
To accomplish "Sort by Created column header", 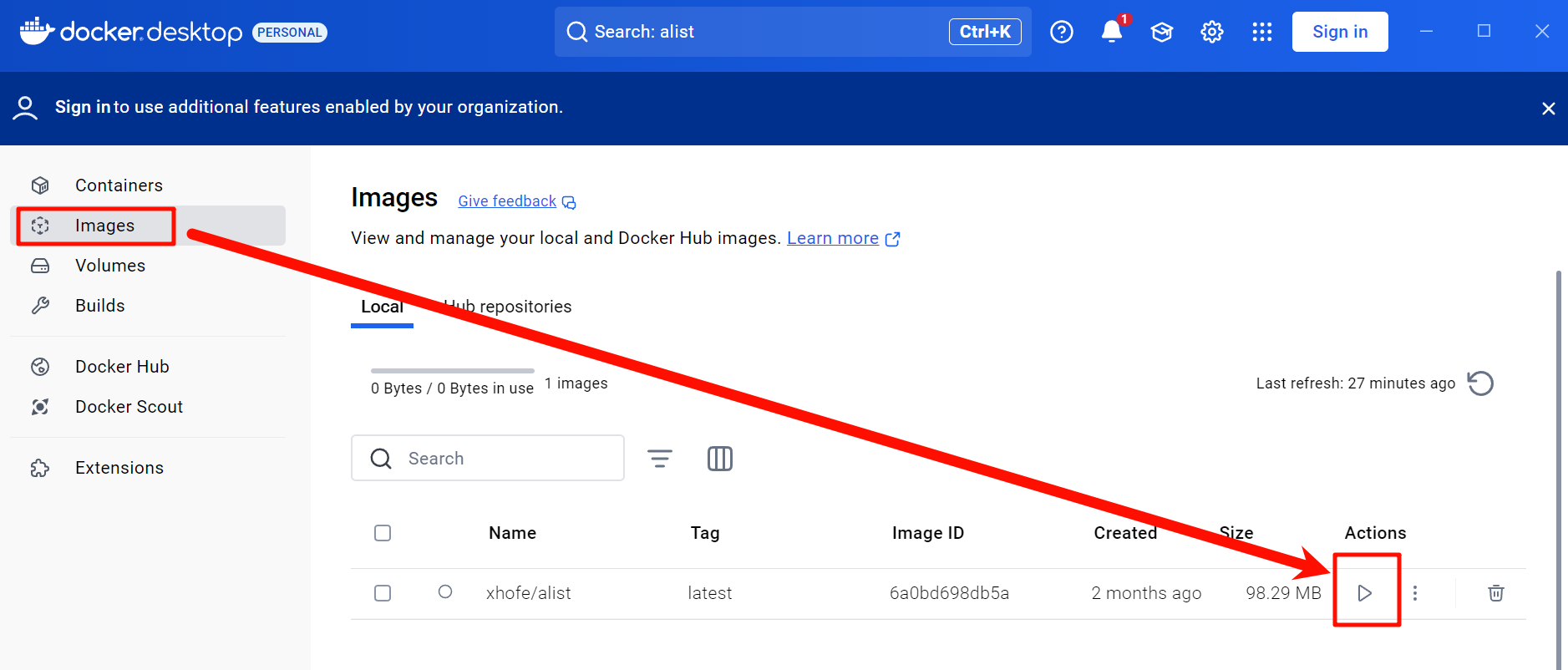I will (x=1125, y=533).
